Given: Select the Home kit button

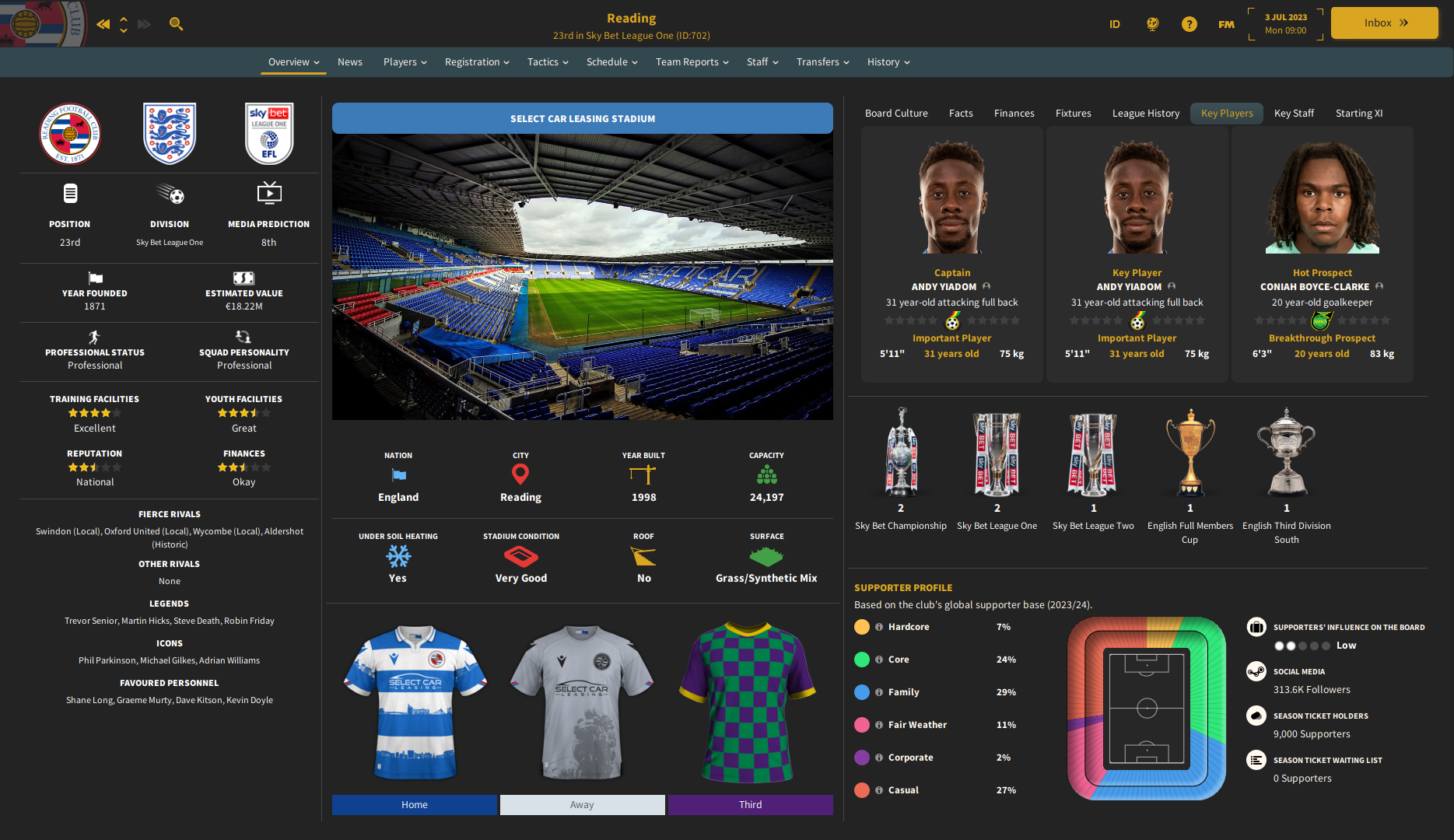Looking at the screenshot, I should (415, 805).
